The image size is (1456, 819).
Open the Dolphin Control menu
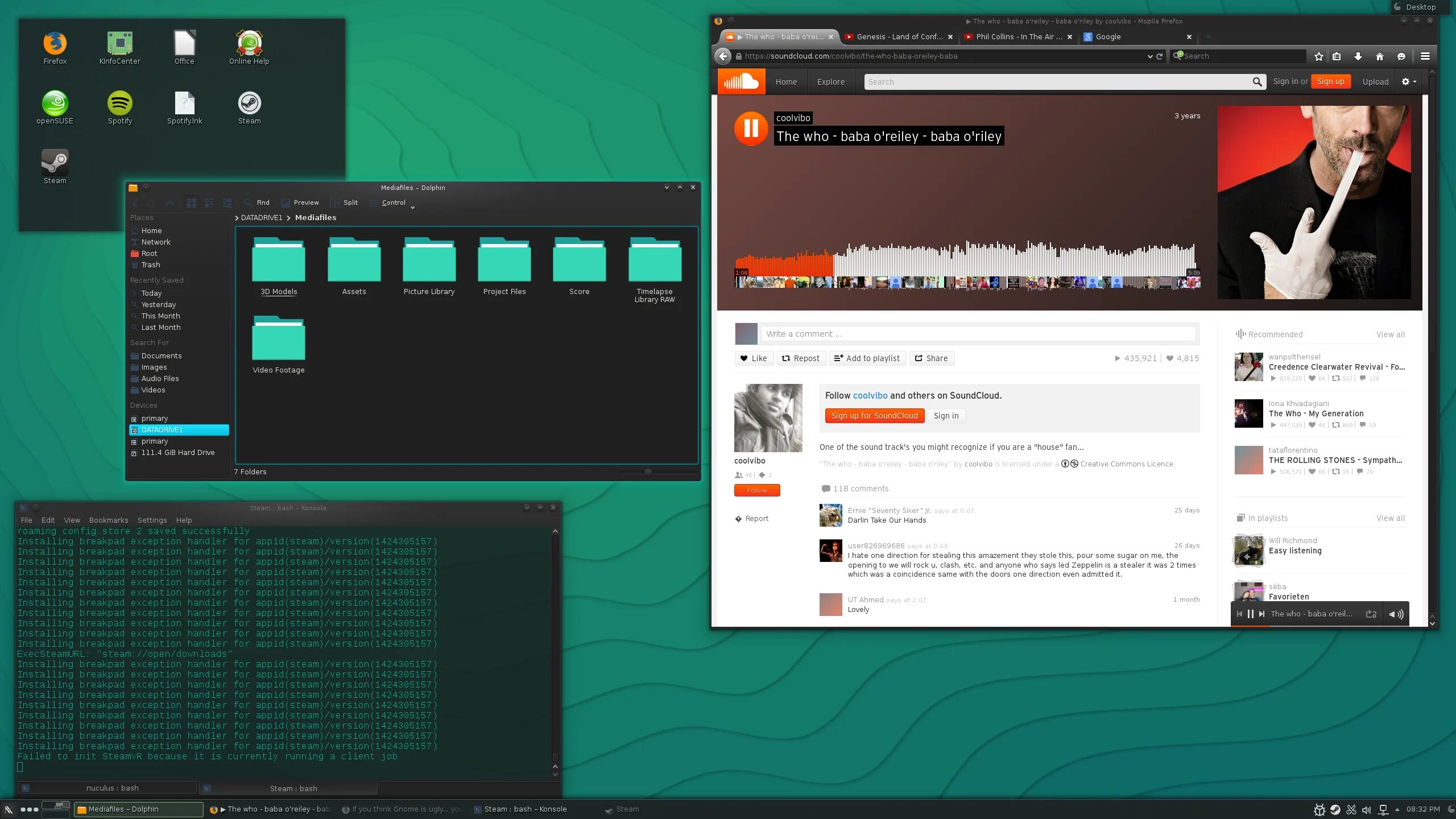point(387,202)
